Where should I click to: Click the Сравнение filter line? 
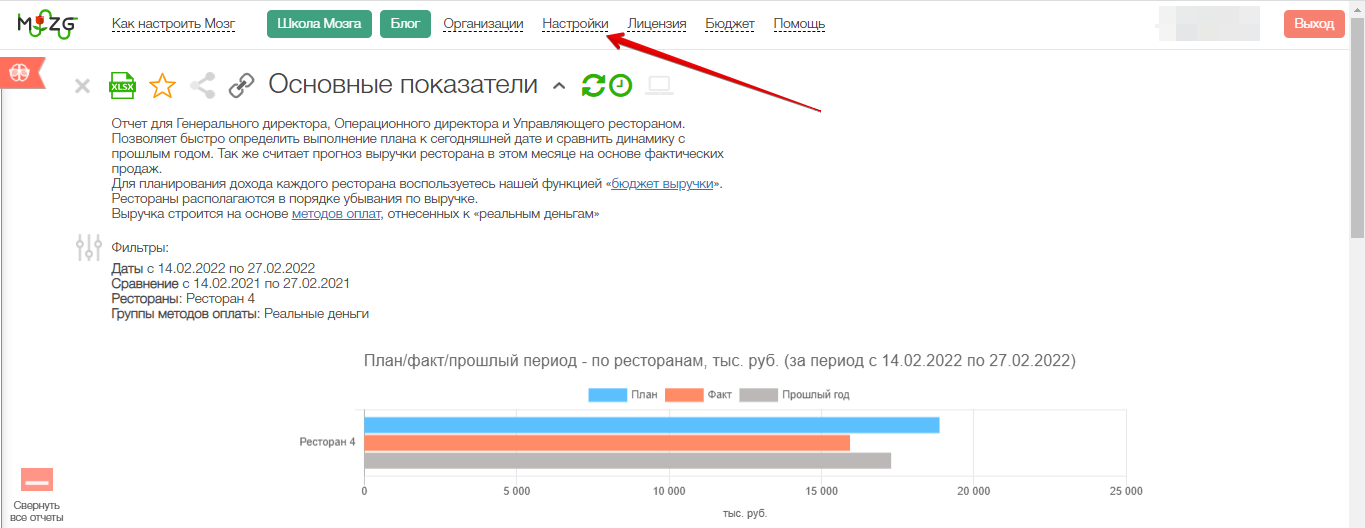(230, 283)
